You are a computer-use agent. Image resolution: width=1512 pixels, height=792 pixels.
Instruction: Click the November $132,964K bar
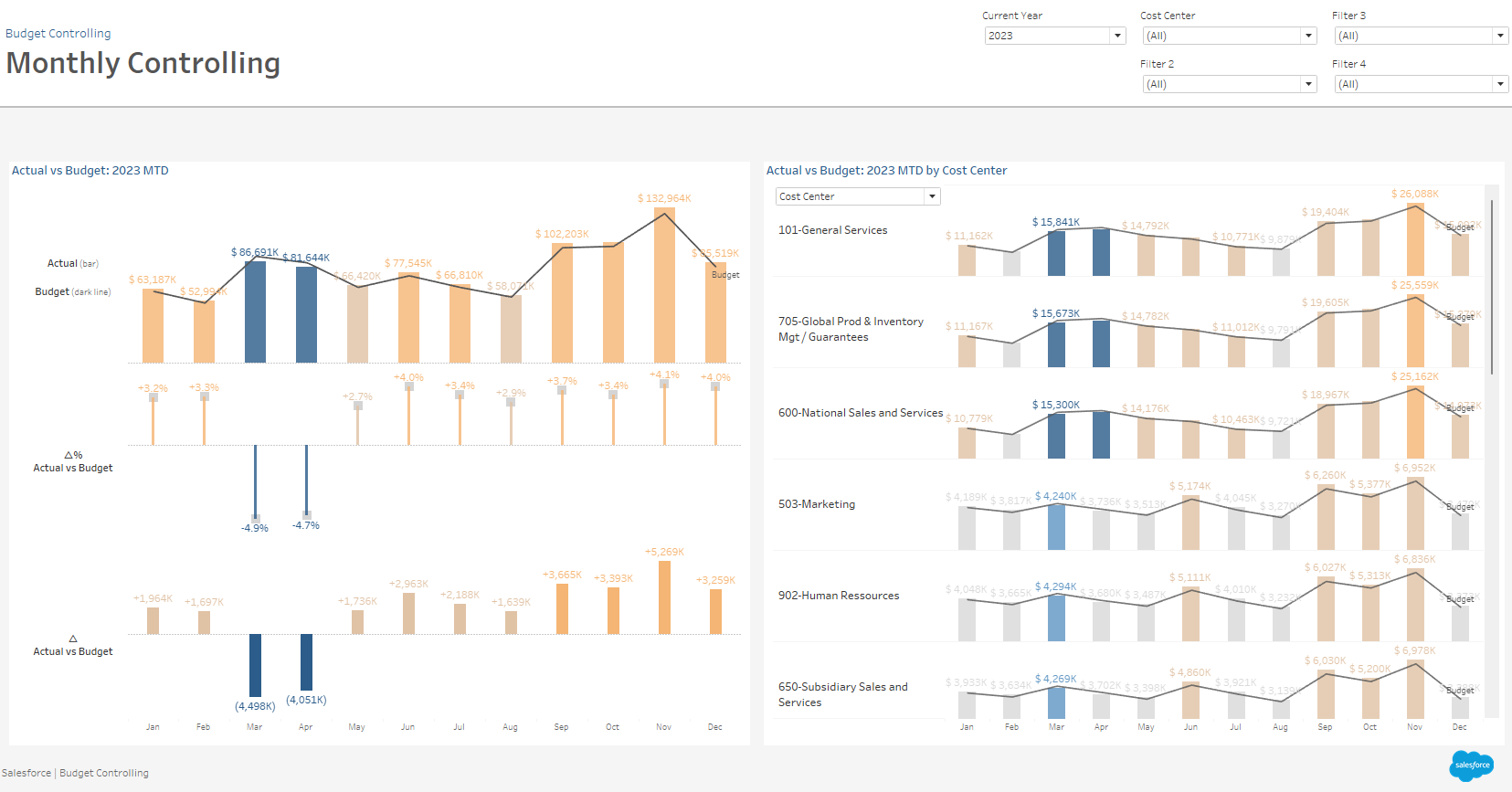click(664, 285)
